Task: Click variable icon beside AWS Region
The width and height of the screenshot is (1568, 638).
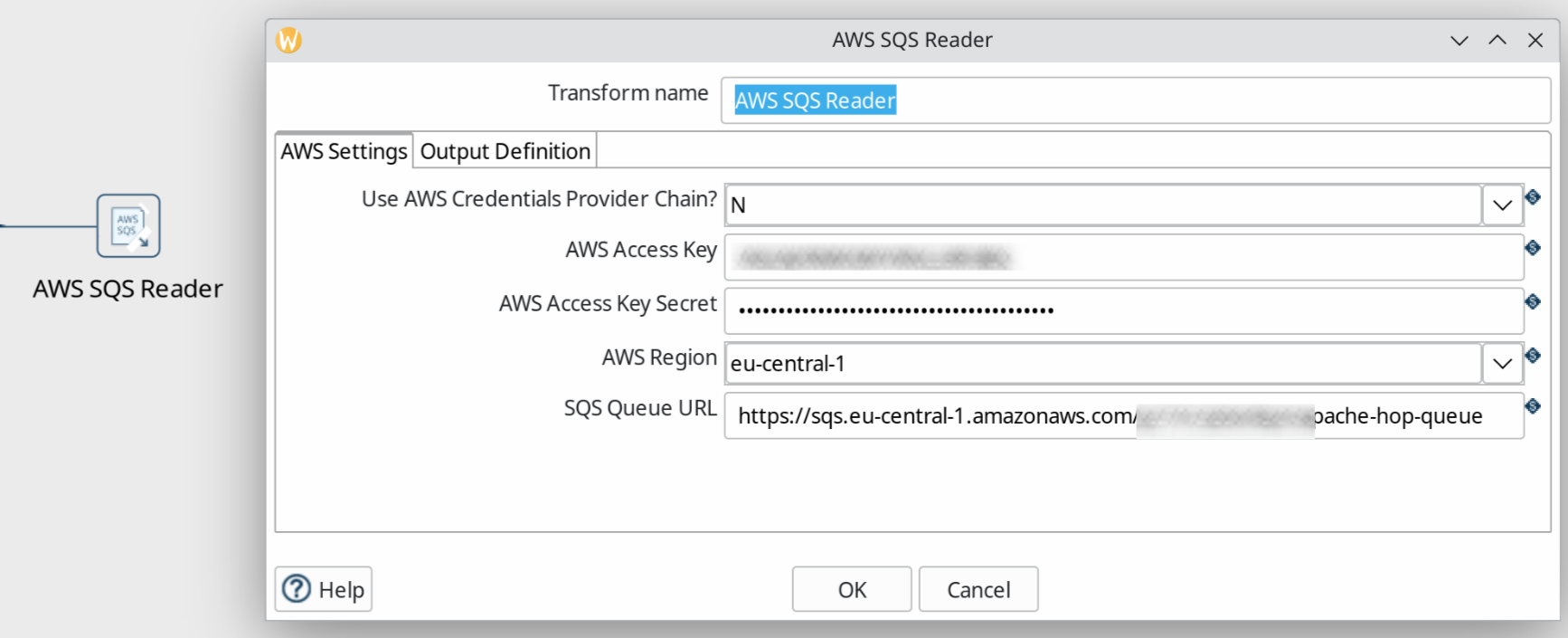Action: click(x=1533, y=356)
